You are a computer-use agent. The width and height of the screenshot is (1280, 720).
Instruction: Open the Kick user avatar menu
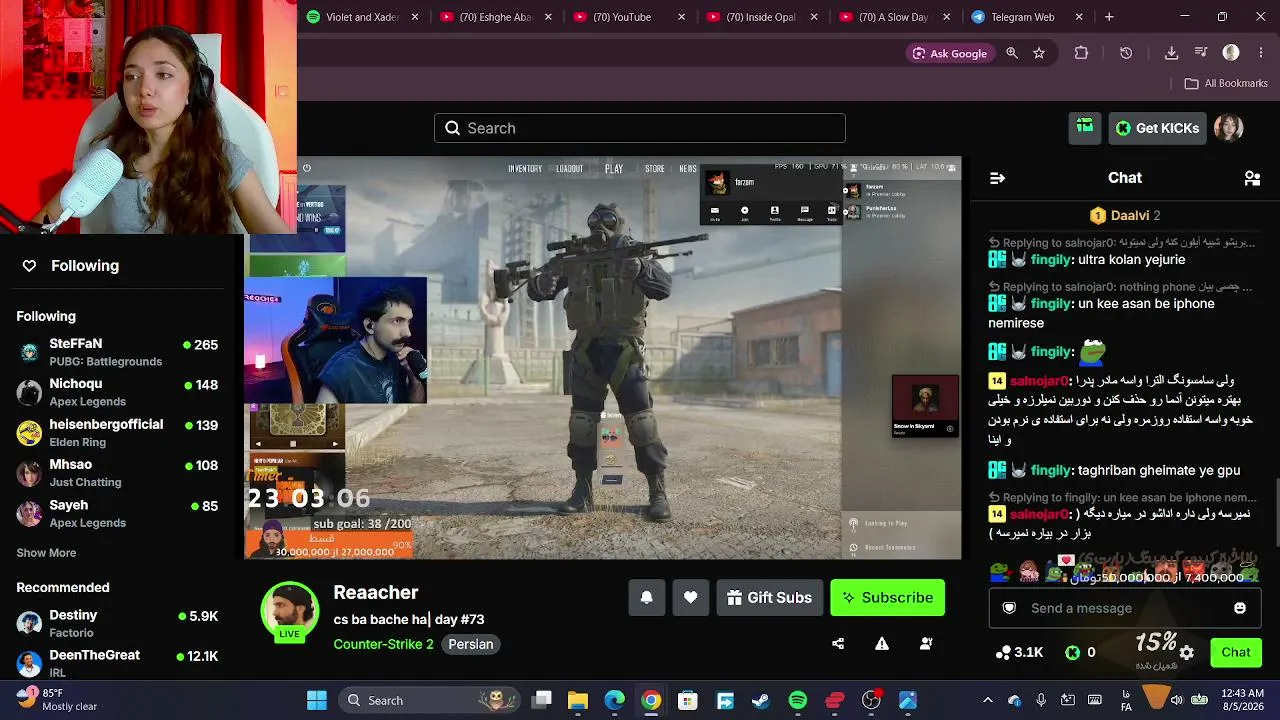tap(1228, 128)
